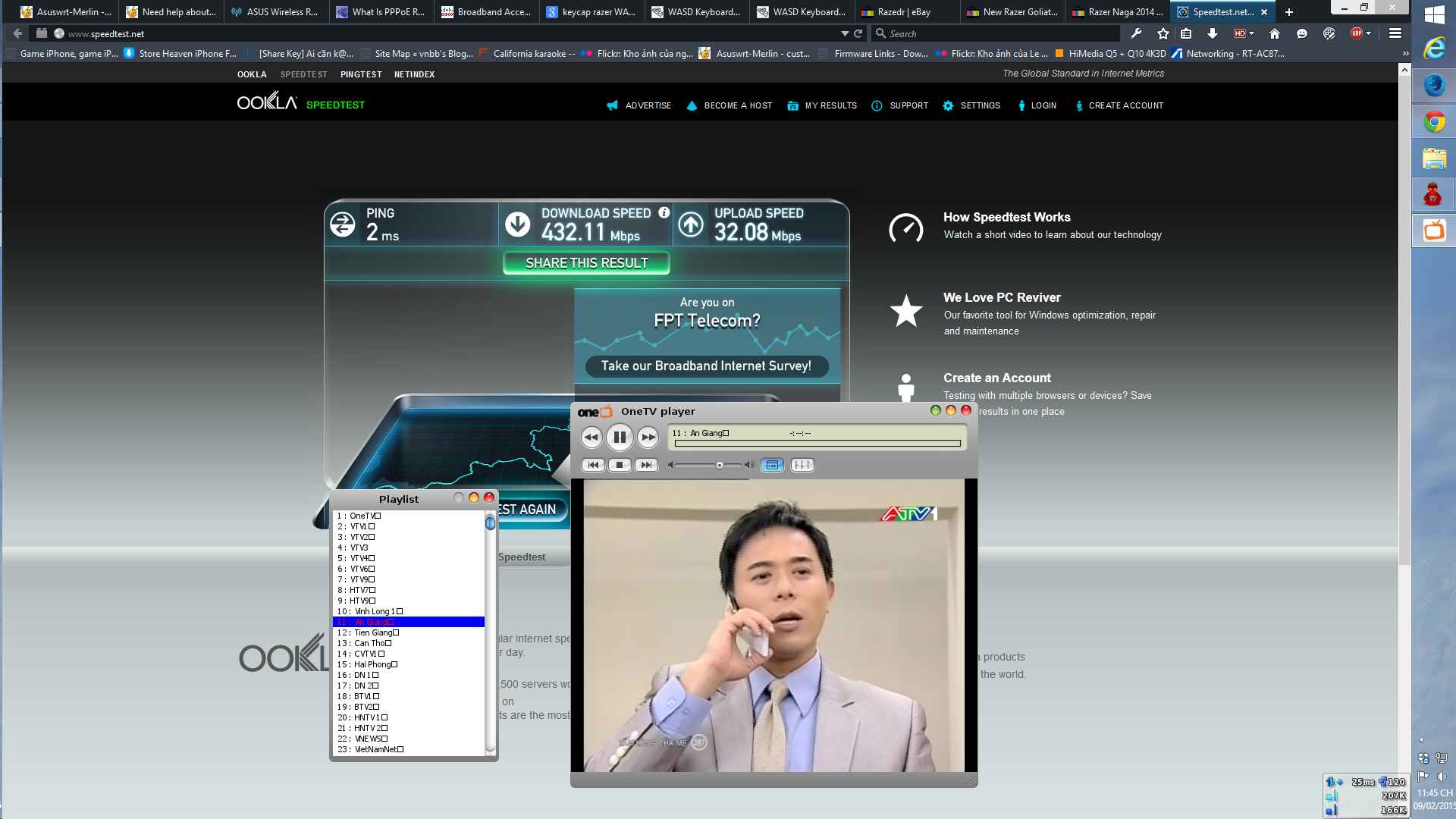Click the OneTV playback progress bar
The image size is (1456, 819).
[817, 444]
